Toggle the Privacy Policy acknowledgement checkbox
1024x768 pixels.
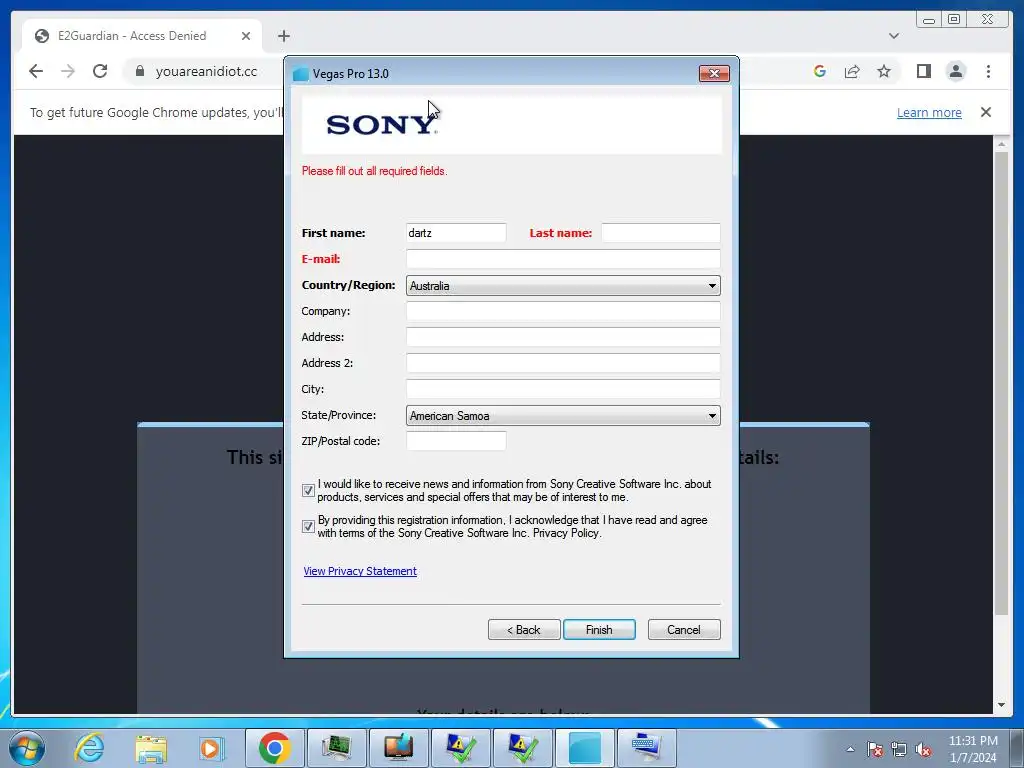pyautogui.click(x=308, y=526)
